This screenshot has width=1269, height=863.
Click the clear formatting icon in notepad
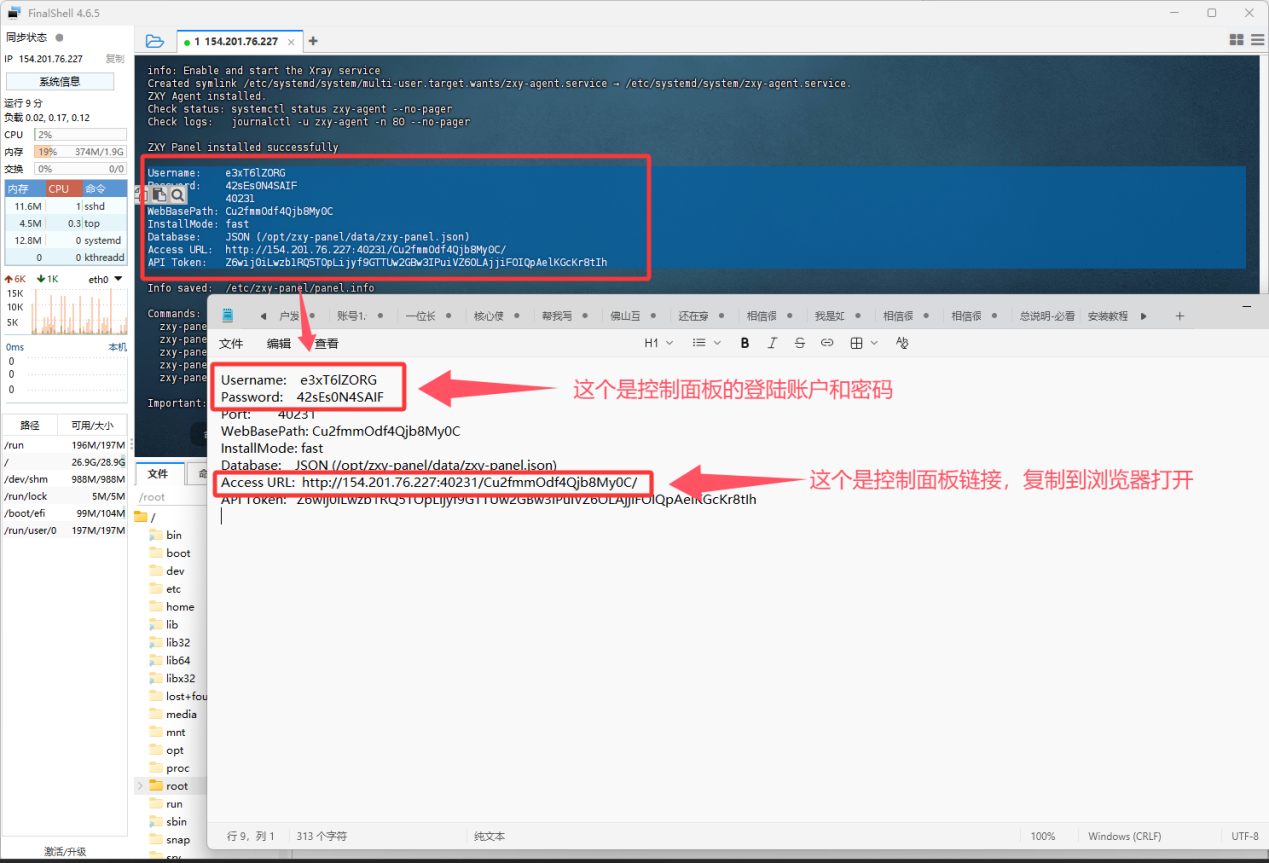pyautogui.click(x=902, y=343)
